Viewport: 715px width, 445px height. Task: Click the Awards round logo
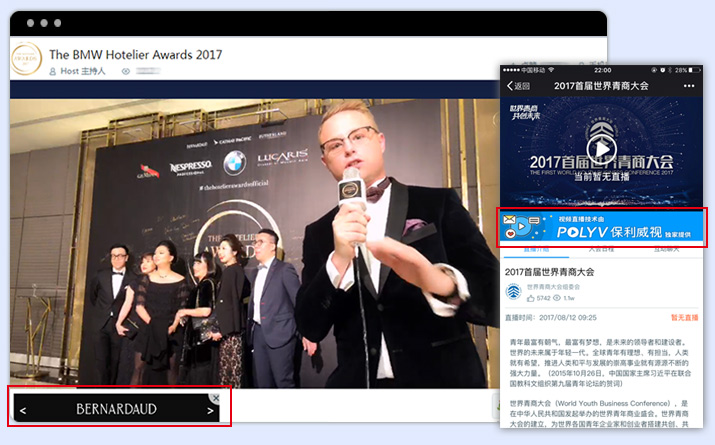click(27, 60)
